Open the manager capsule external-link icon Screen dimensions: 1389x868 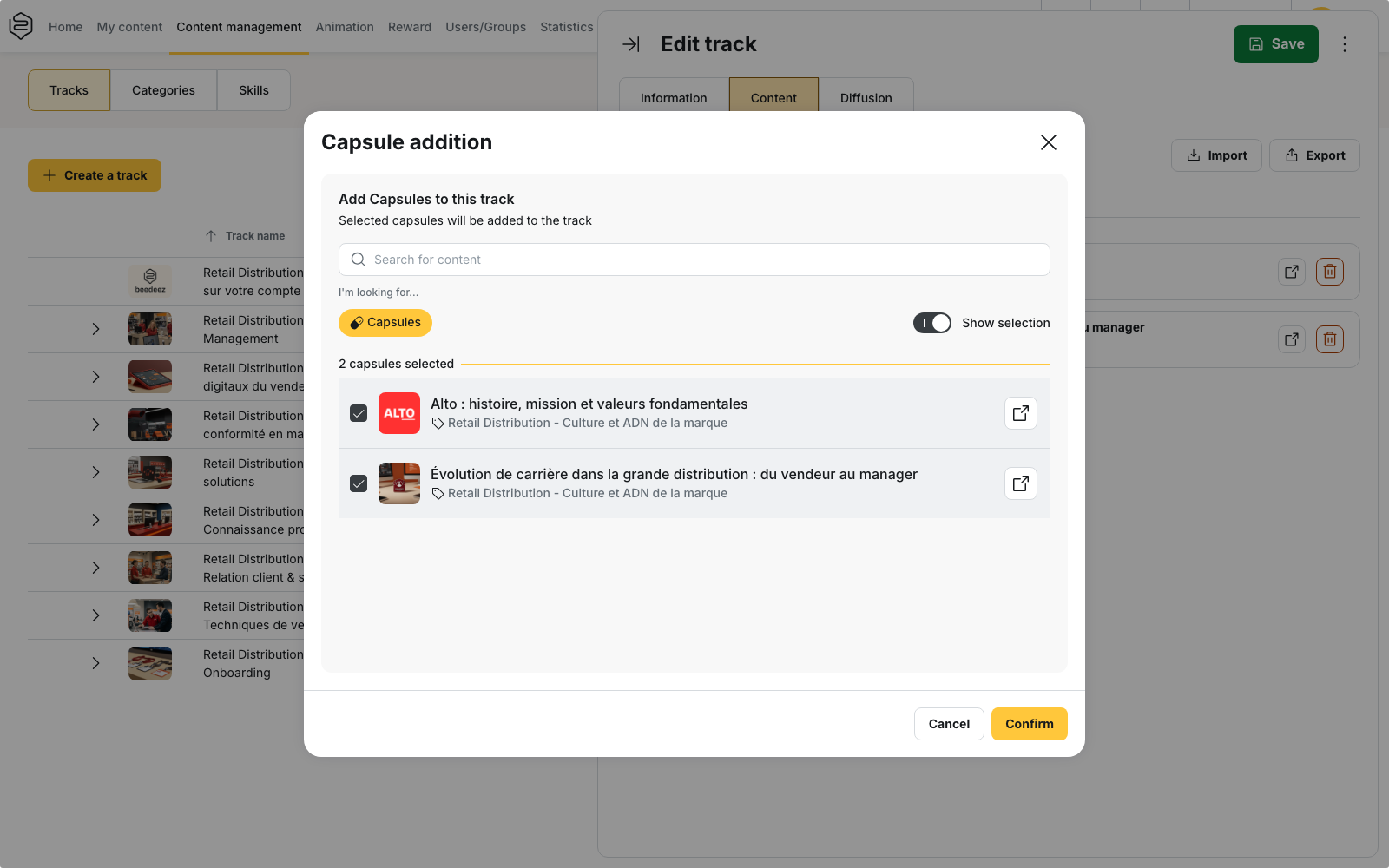pos(1292,339)
